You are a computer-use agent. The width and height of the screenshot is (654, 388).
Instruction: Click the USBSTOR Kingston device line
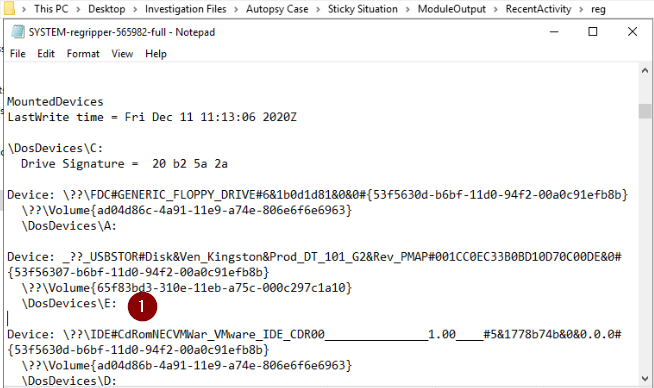(x=314, y=257)
